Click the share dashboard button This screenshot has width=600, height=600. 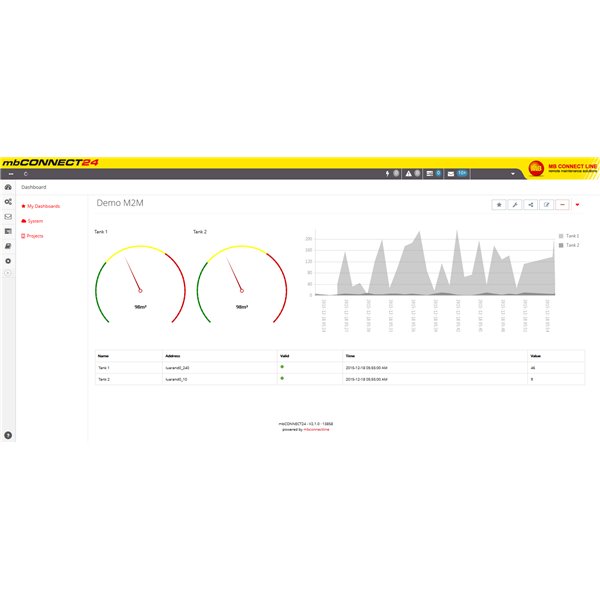(530, 204)
